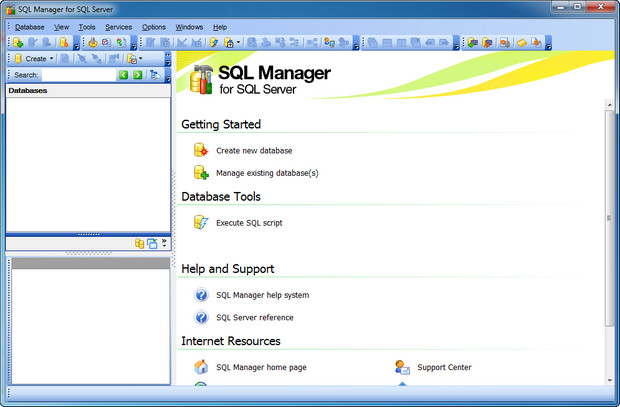
Task: Open the Services menu
Action: pos(118,27)
